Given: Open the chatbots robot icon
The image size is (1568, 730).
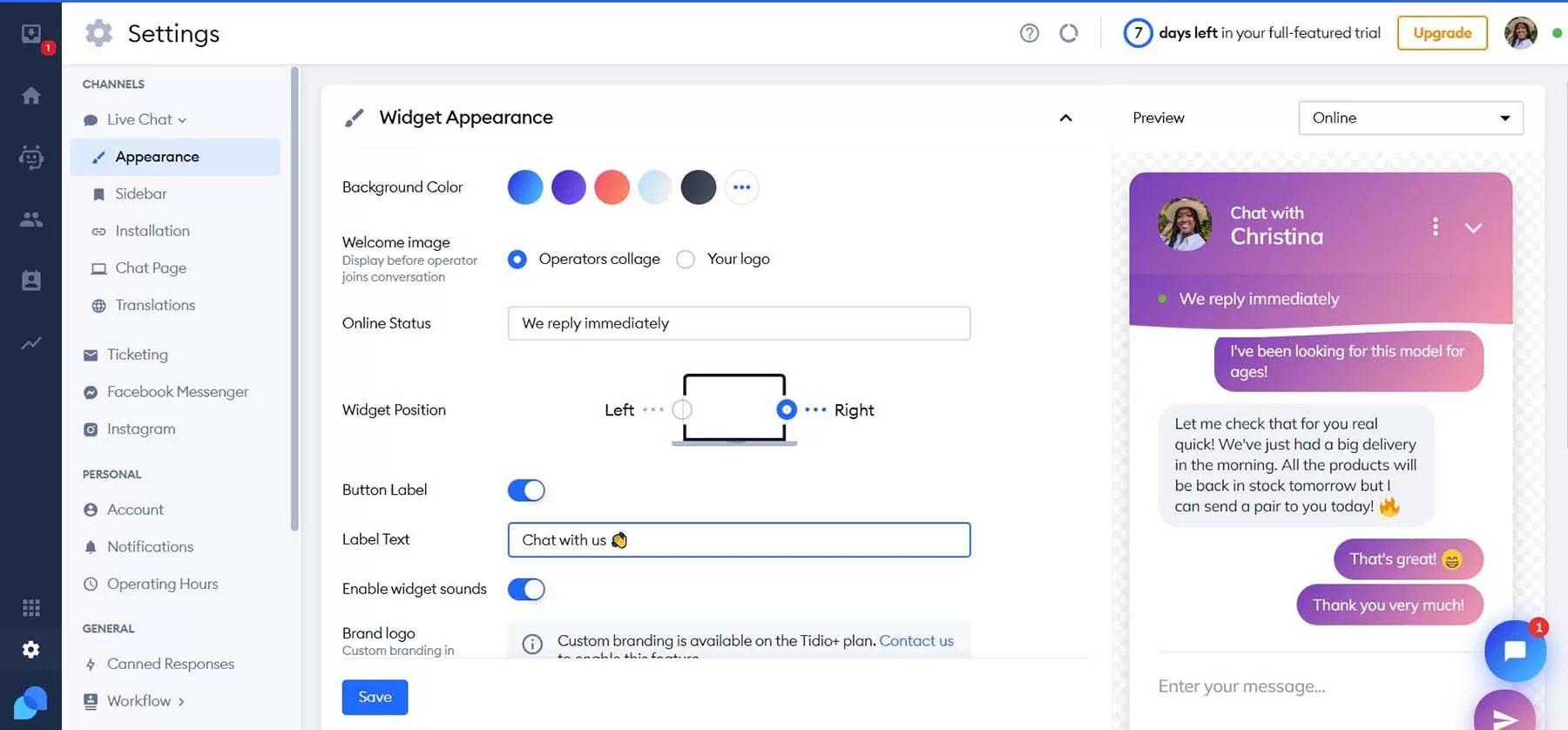Looking at the screenshot, I should [x=31, y=158].
